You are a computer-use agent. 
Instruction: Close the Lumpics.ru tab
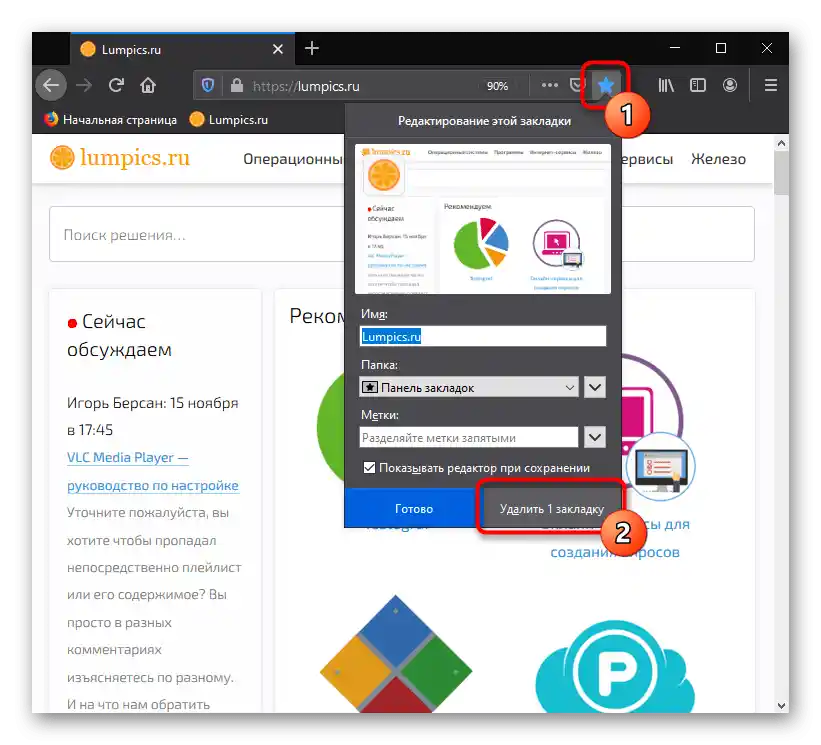pos(278,49)
